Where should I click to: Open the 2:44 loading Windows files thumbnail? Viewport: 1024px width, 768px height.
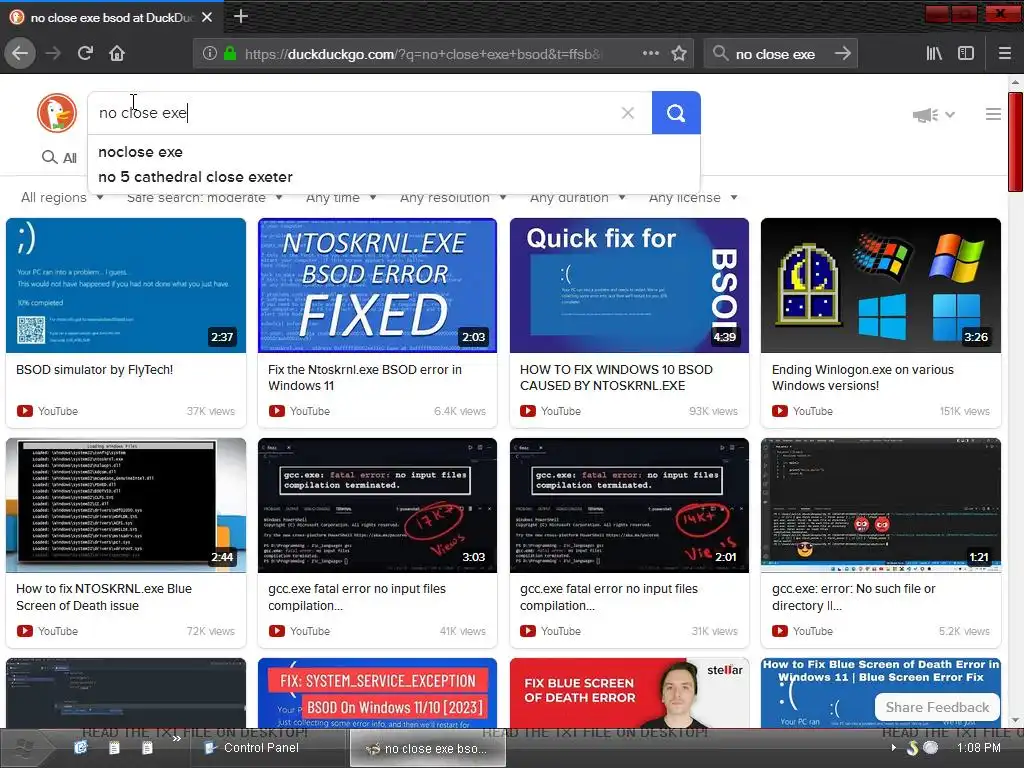point(125,505)
